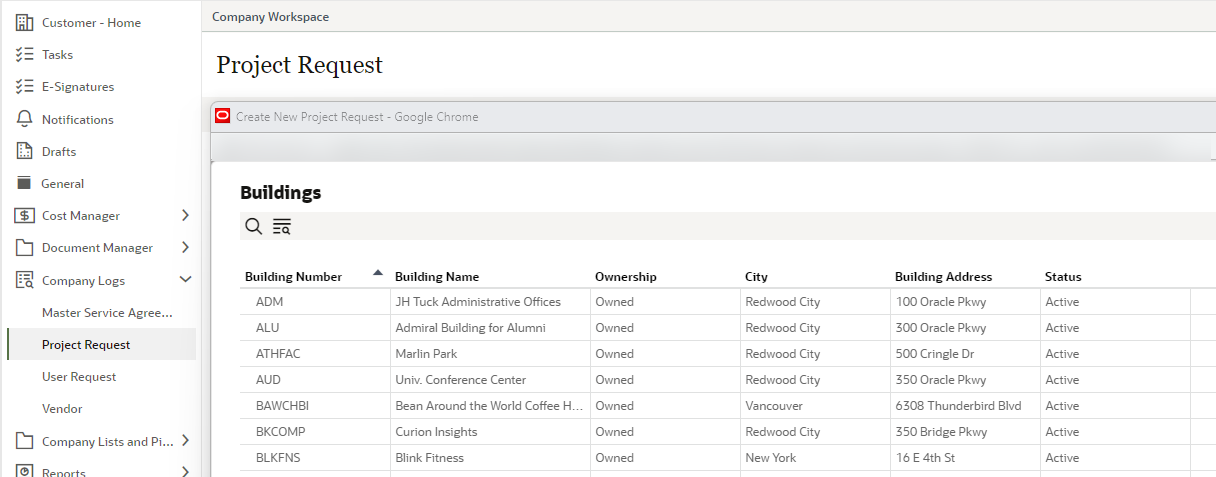Click Bean Around the World Coffee cell

tap(489, 405)
